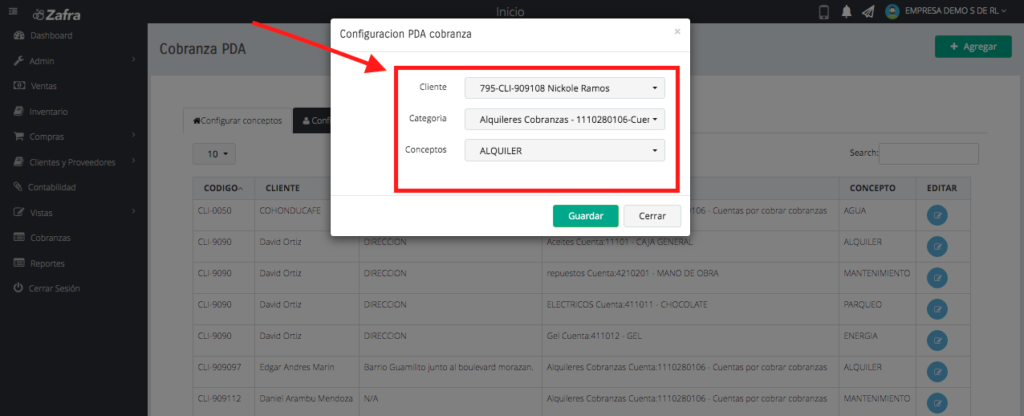Open Ventas in sidebar
Viewport: 1024px width, 416px height.
tap(44, 86)
